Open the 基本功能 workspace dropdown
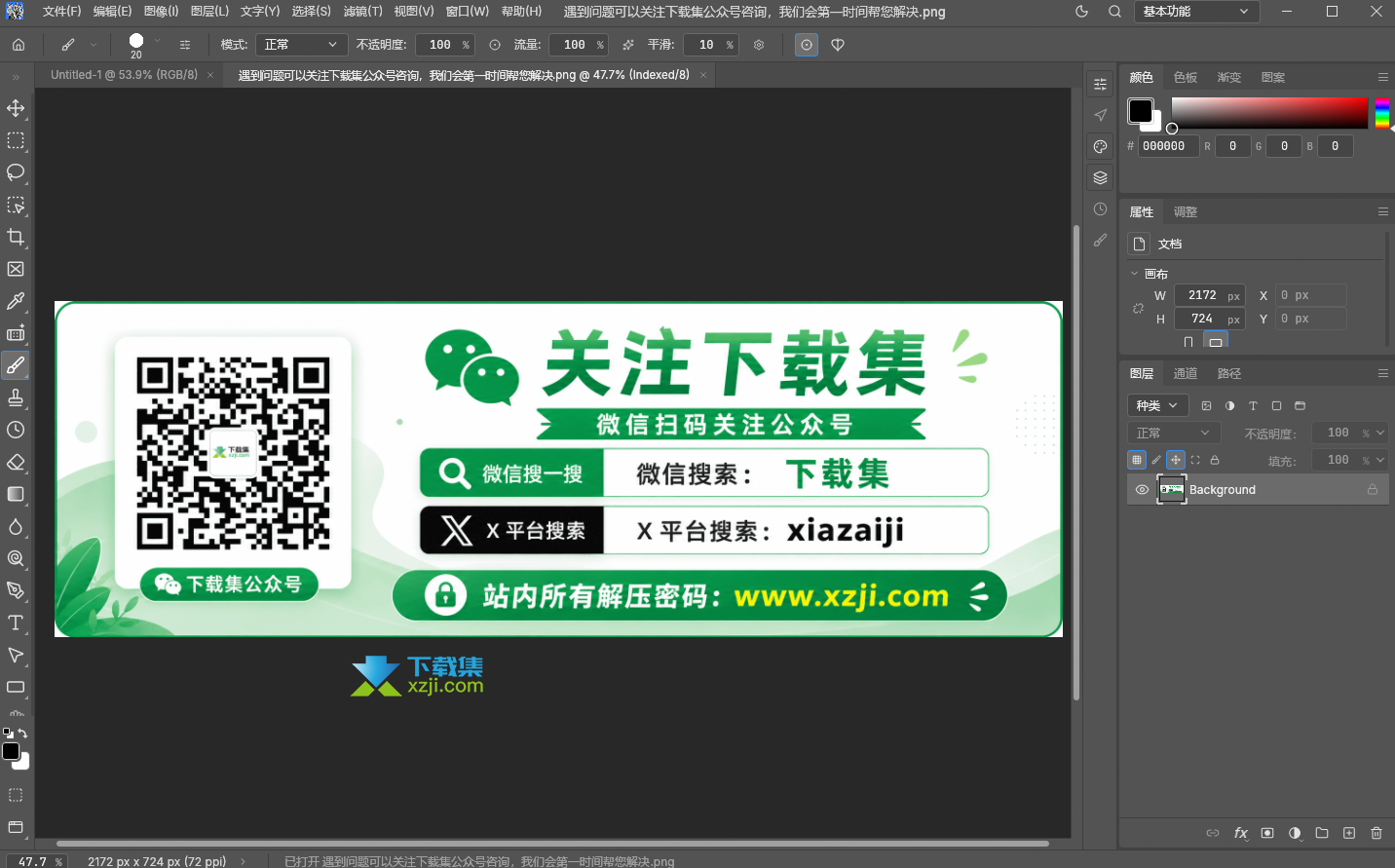This screenshot has width=1395, height=868. pos(1197,12)
